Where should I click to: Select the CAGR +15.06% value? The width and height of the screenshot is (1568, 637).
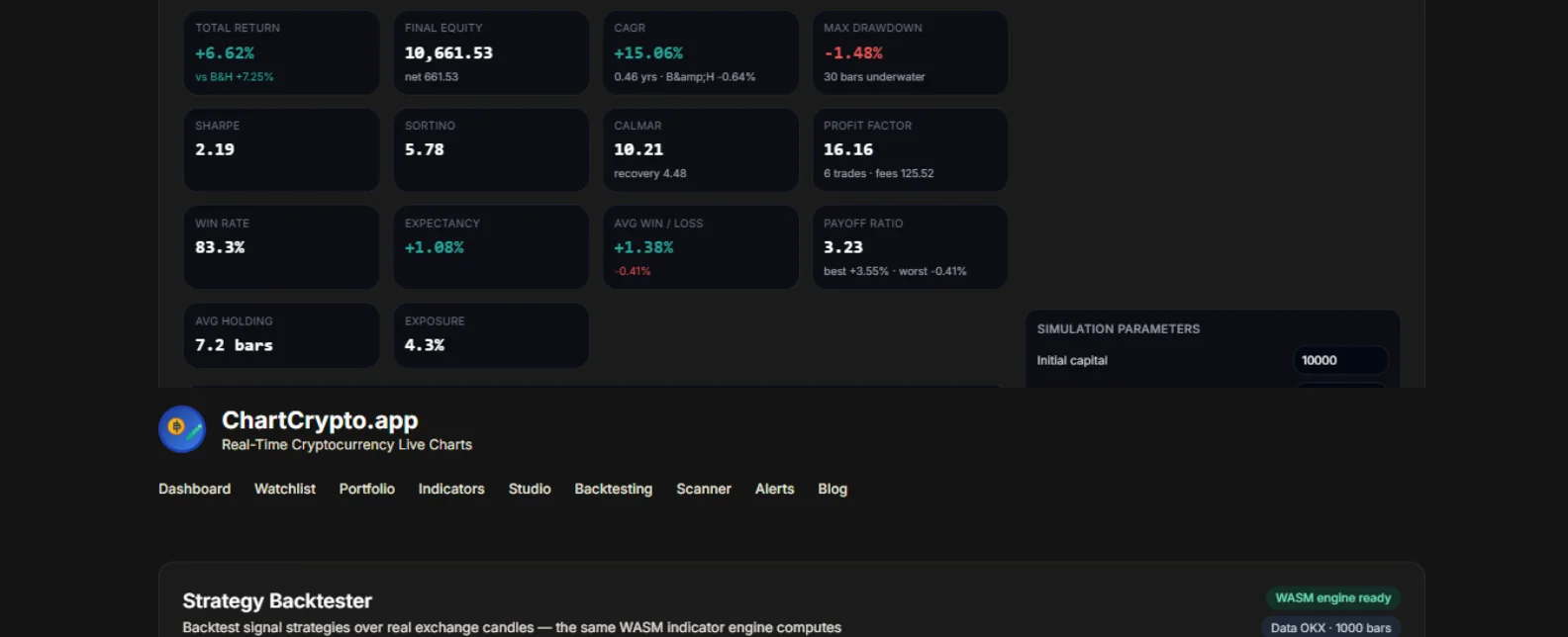pos(648,53)
